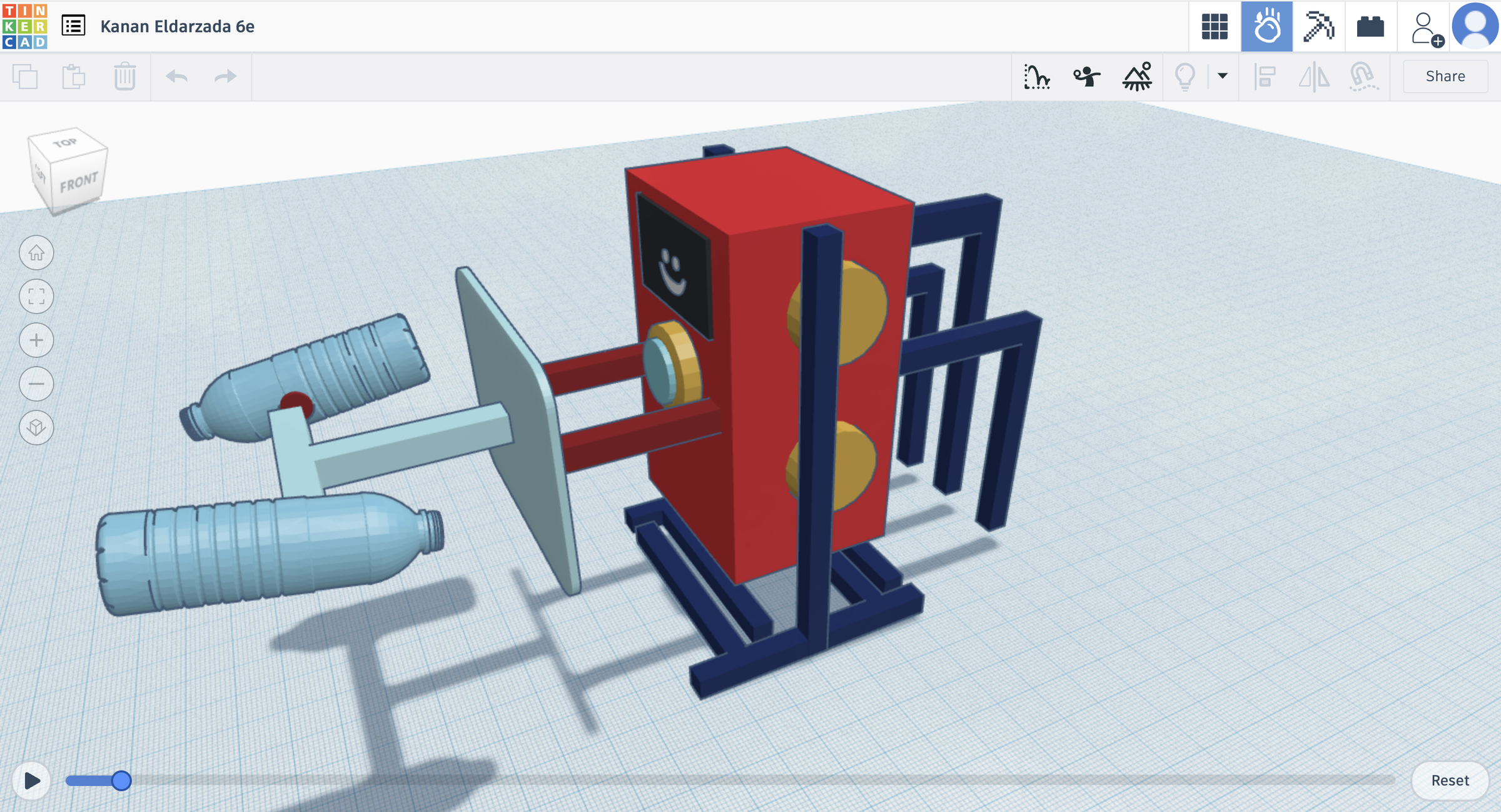Click the static object lightbulb icon

pos(1186,76)
